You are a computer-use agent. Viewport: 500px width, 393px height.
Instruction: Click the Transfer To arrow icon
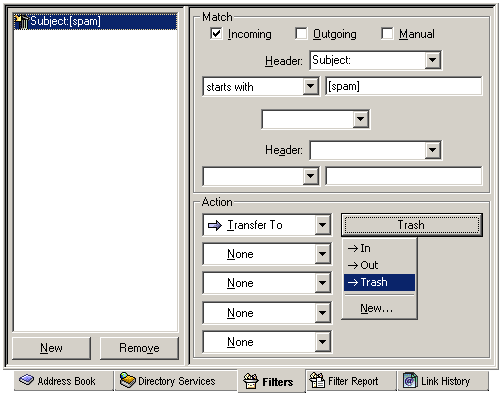(215, 226)
